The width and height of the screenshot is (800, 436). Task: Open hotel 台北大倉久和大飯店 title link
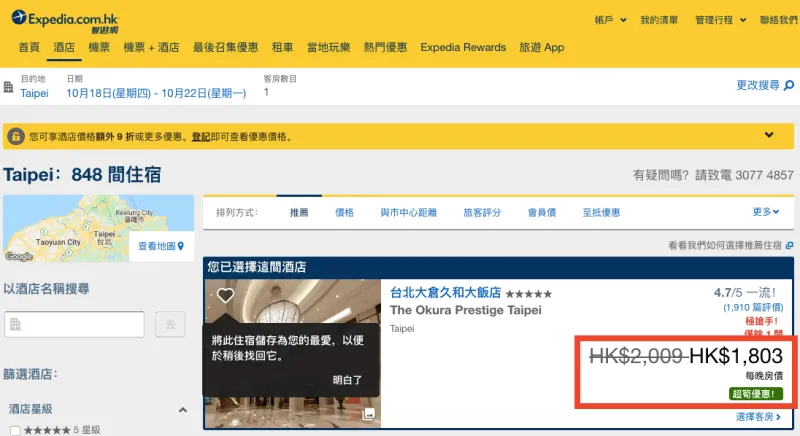445,293
